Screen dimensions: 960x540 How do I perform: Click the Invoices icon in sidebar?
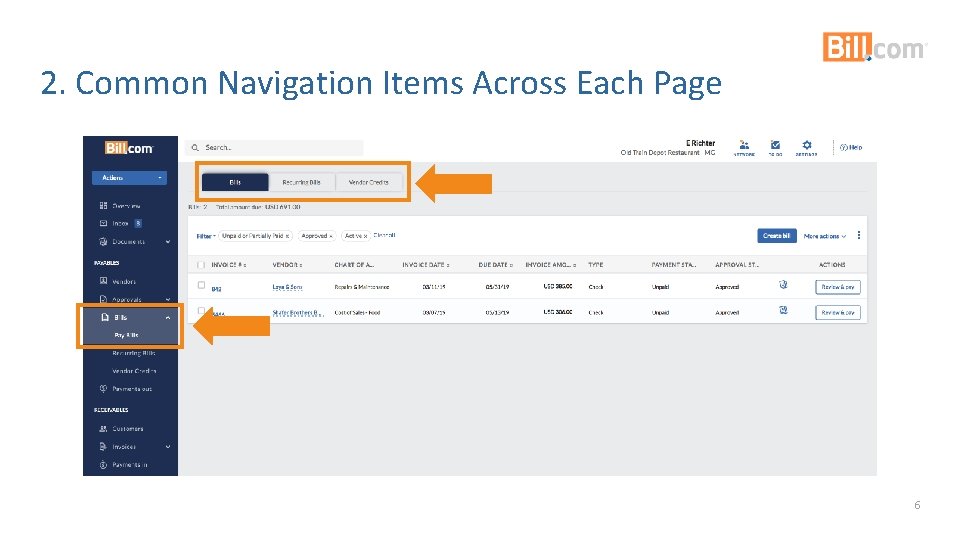(x=103, y=446)
